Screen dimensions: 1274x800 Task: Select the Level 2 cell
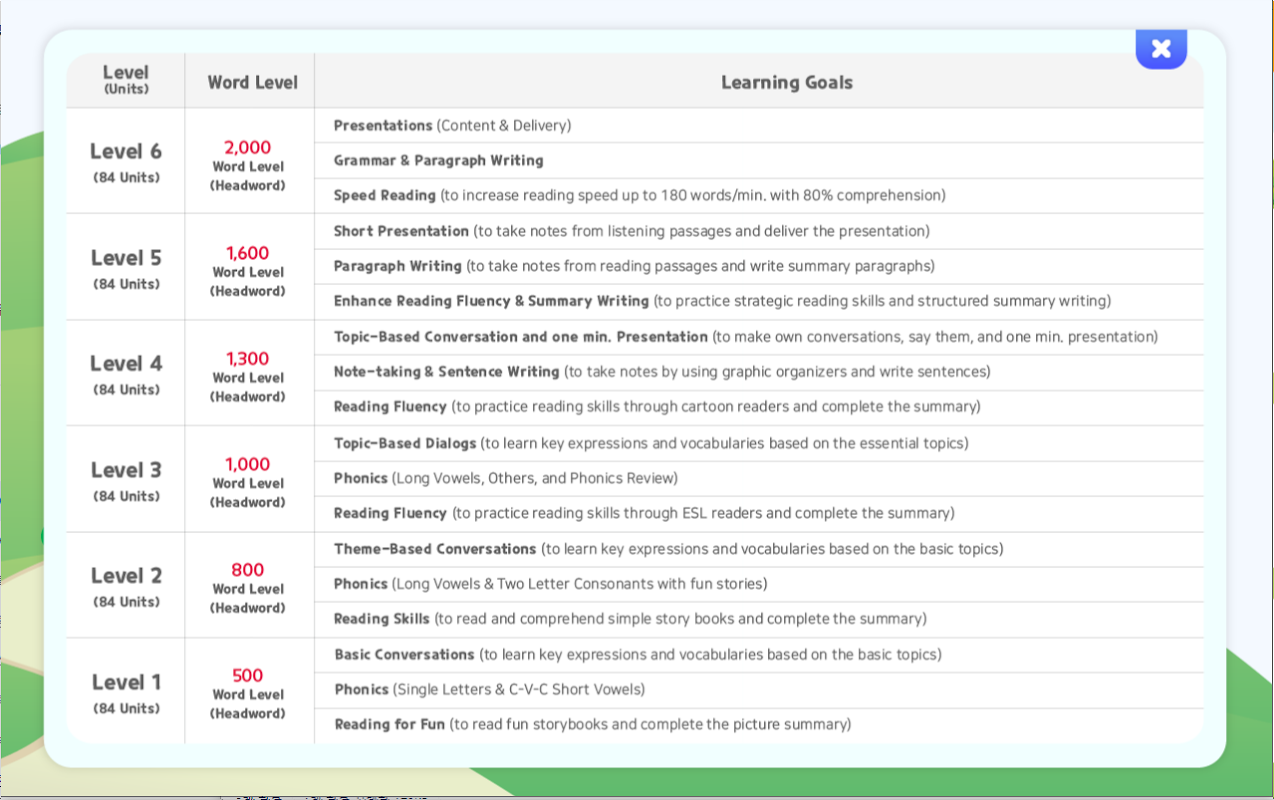[126, 585]
